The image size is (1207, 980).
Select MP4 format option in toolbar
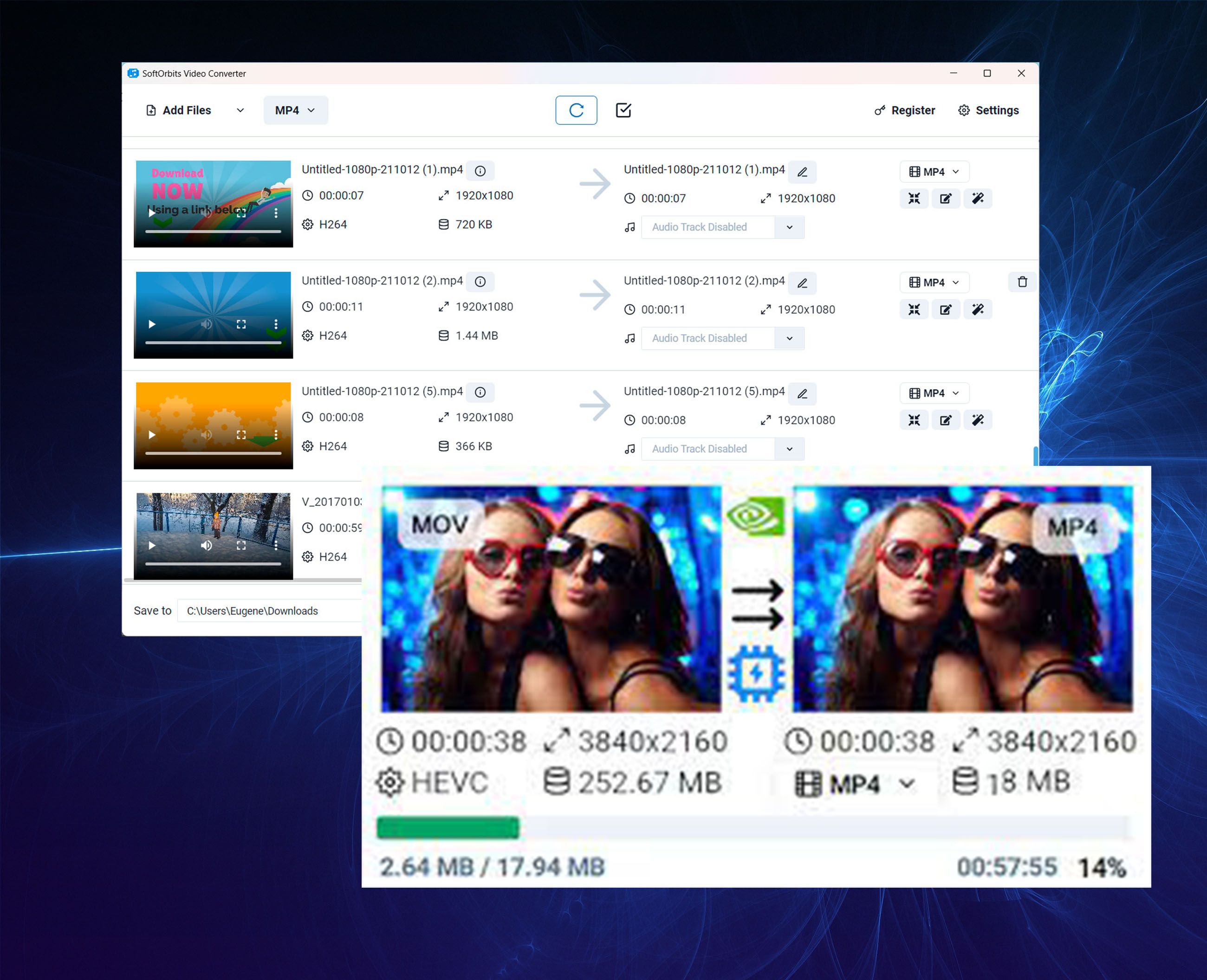[293, 110]
